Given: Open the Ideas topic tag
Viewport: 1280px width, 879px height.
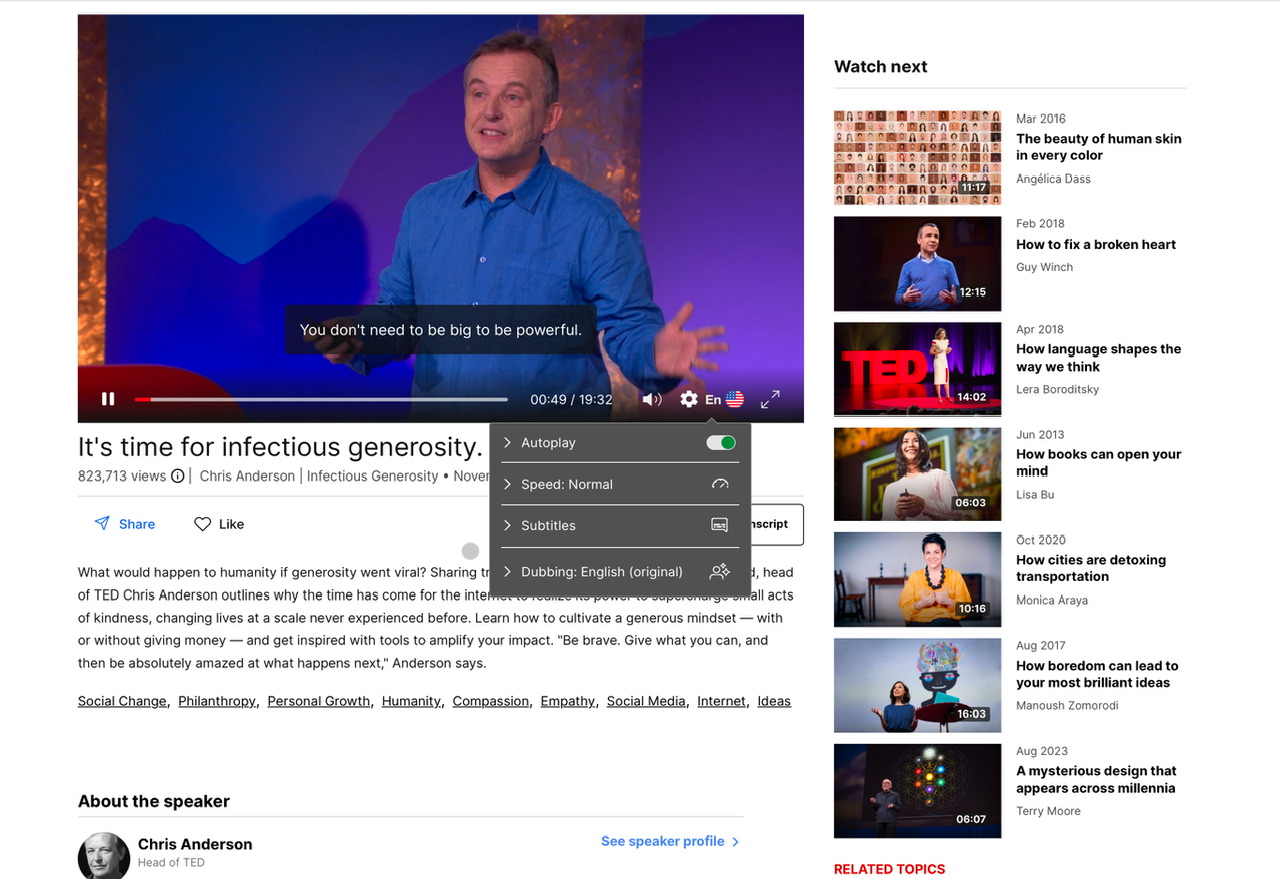Looking at the screenshot, I should tap(774, 701).
